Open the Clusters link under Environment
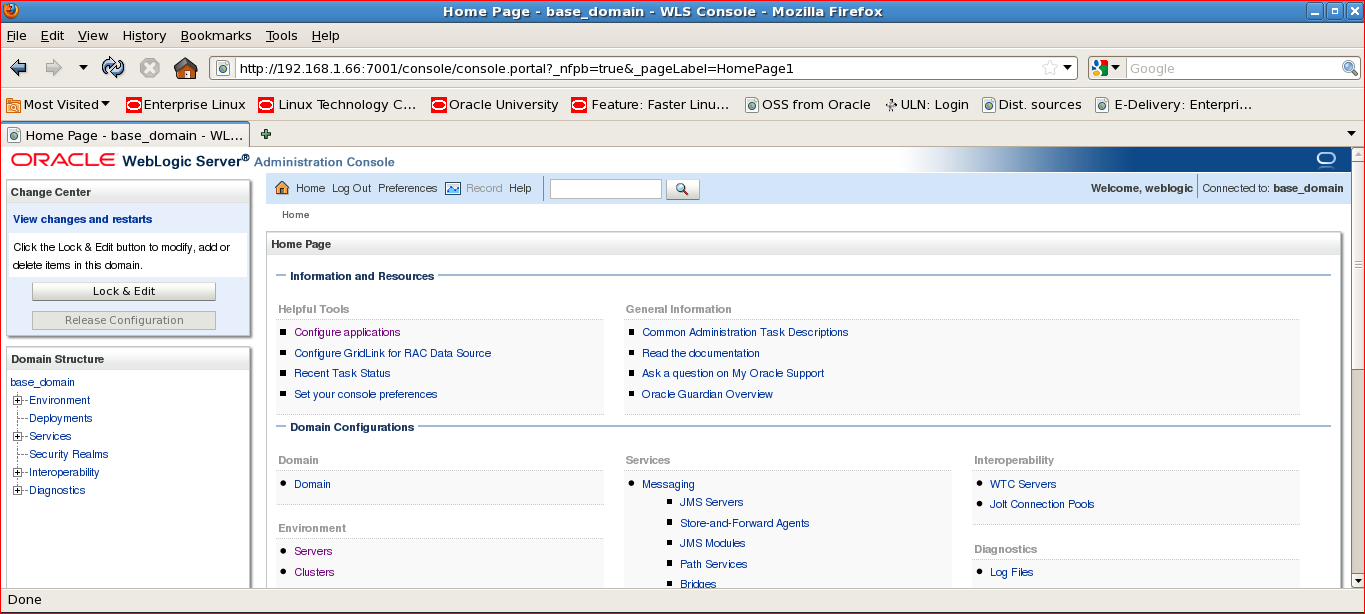The height and width of the screenshot is (614, 1365). [x=314, y=572]
